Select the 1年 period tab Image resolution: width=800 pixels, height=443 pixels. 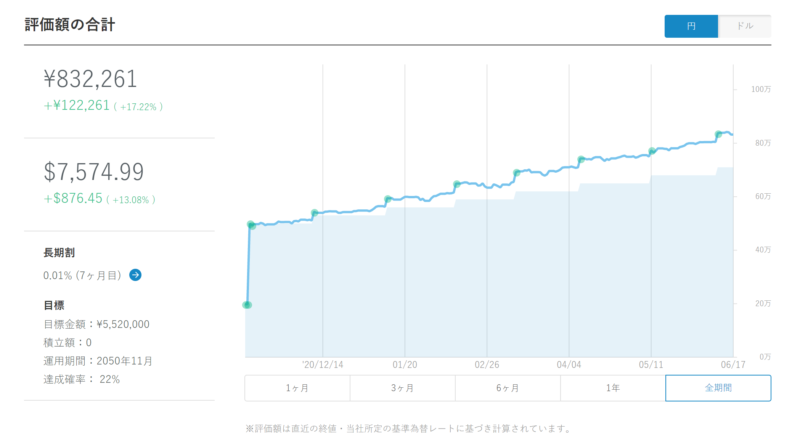pyautogui.click(x=613, y=388)
